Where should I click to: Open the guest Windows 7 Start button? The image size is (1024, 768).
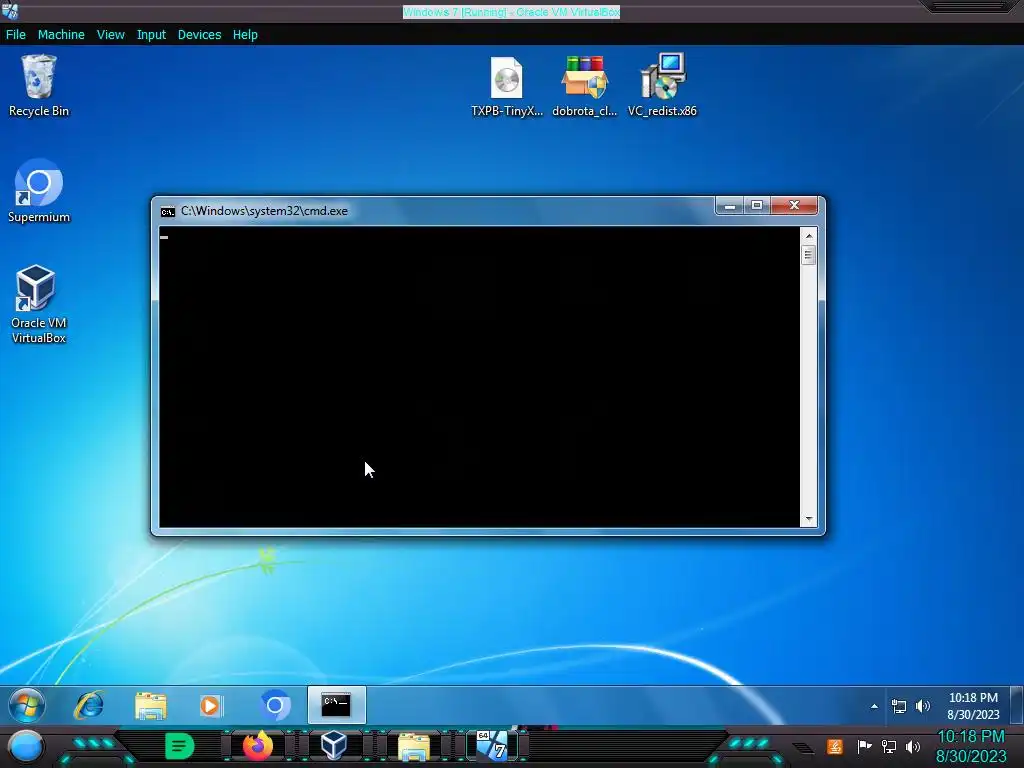(x=27, y=705)
